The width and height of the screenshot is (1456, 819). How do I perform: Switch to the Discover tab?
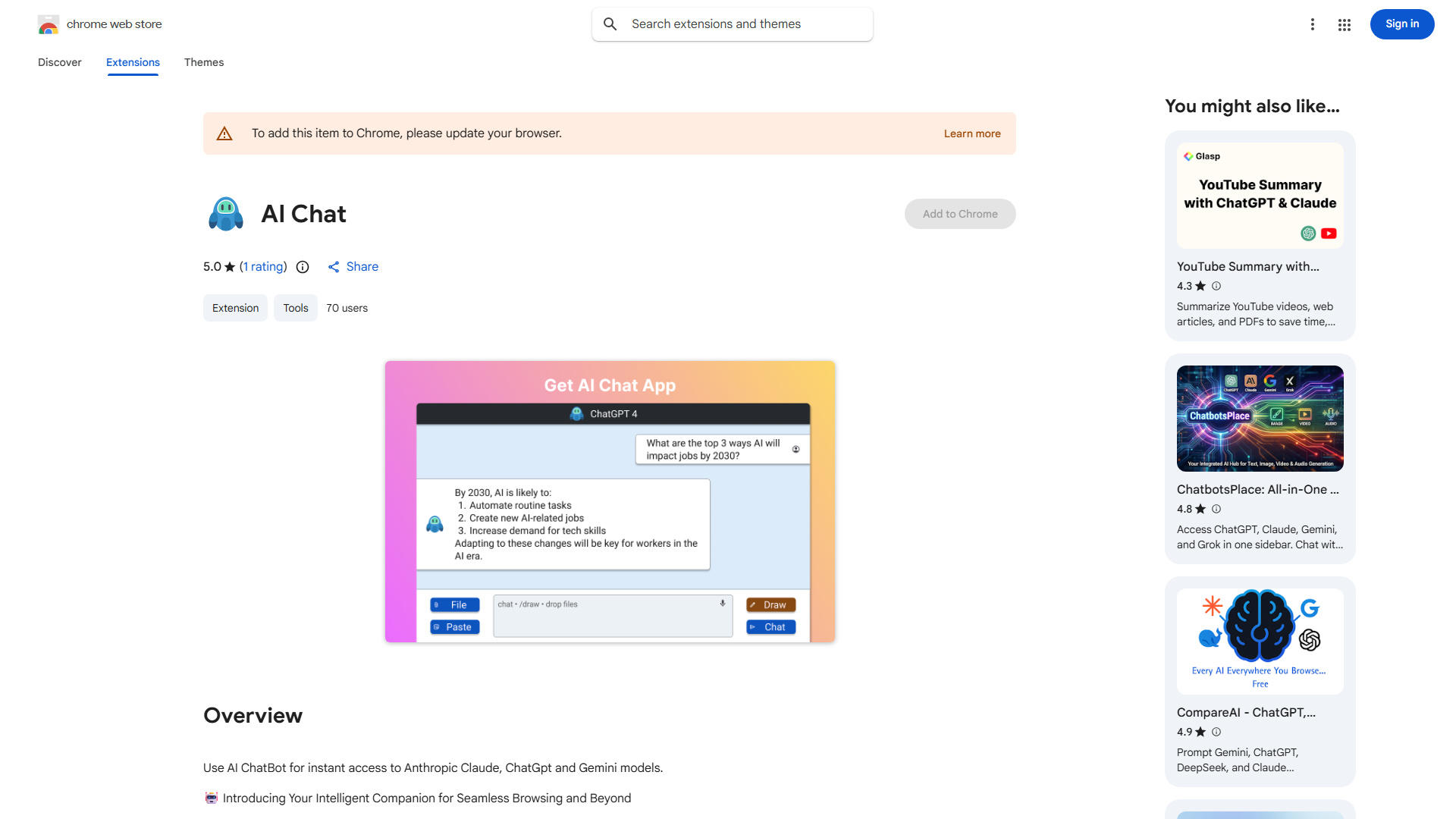coord(60,62)
